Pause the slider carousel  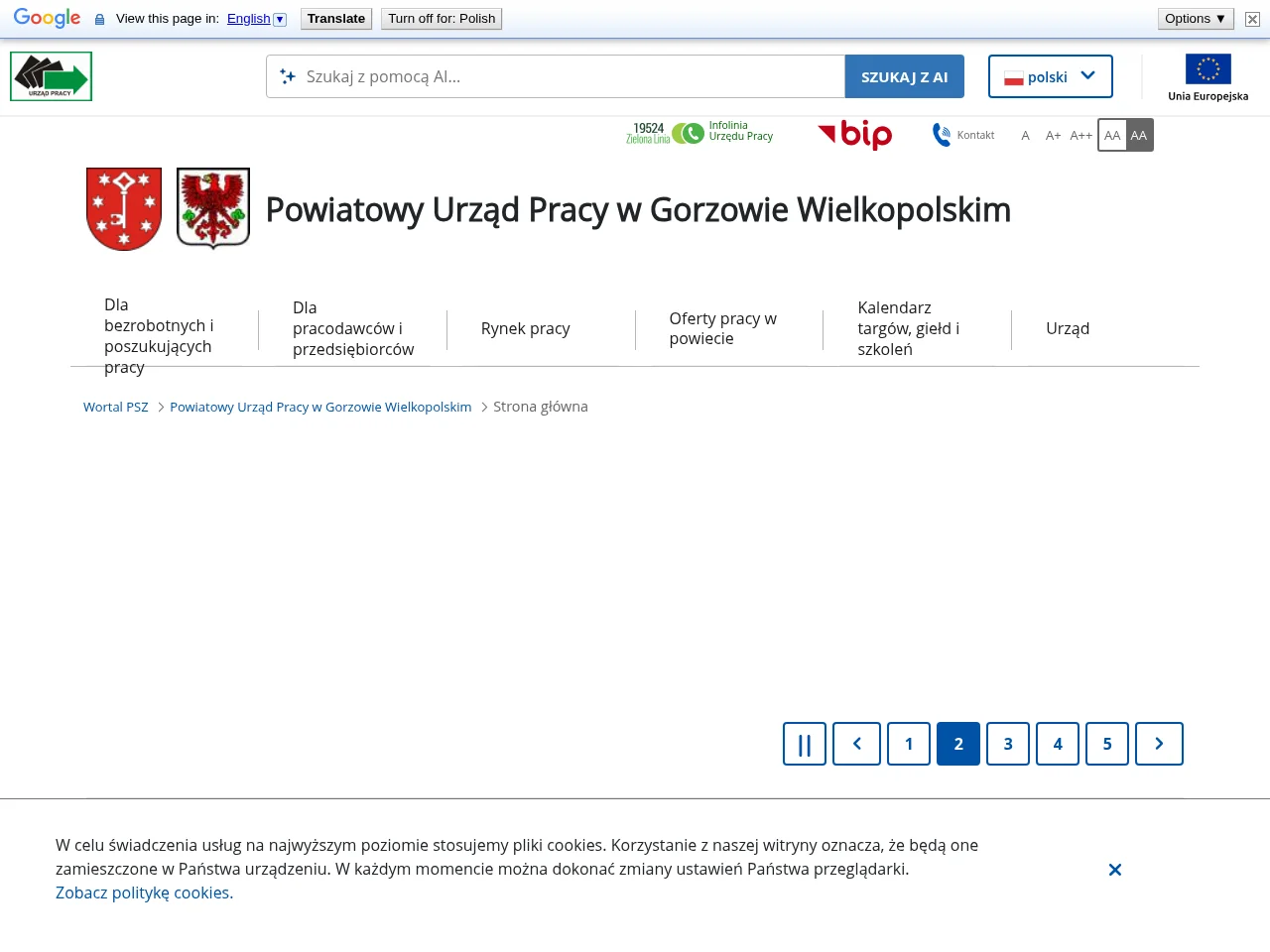coord(805,744)
